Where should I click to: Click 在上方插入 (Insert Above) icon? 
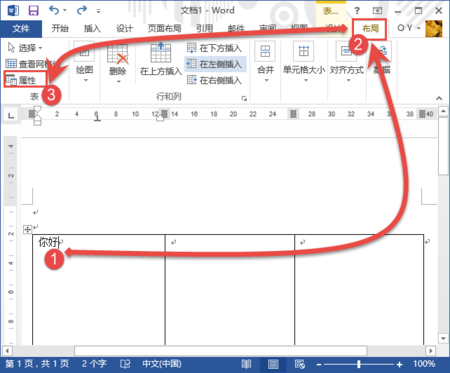[161, 53]
